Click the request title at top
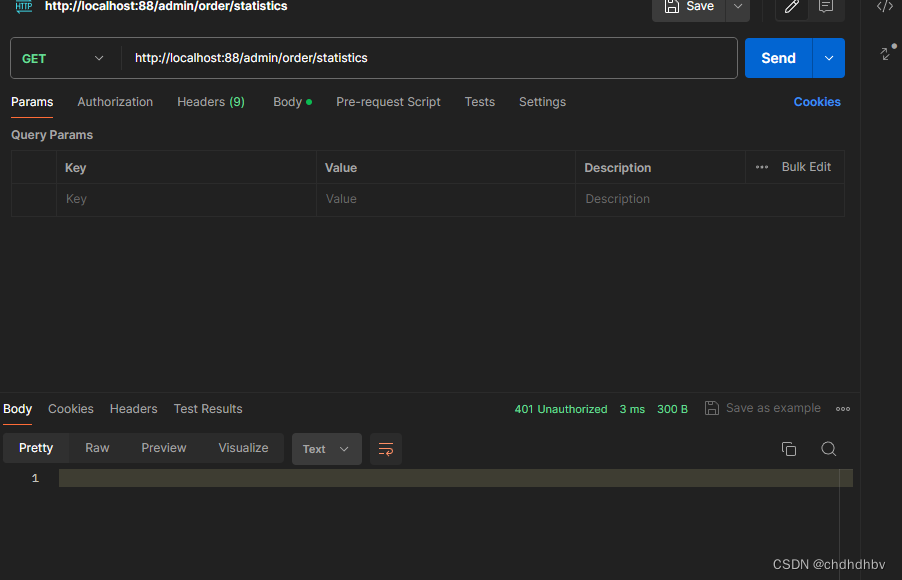The height and width of the screenshot is (580, 902). click(166, 7)
